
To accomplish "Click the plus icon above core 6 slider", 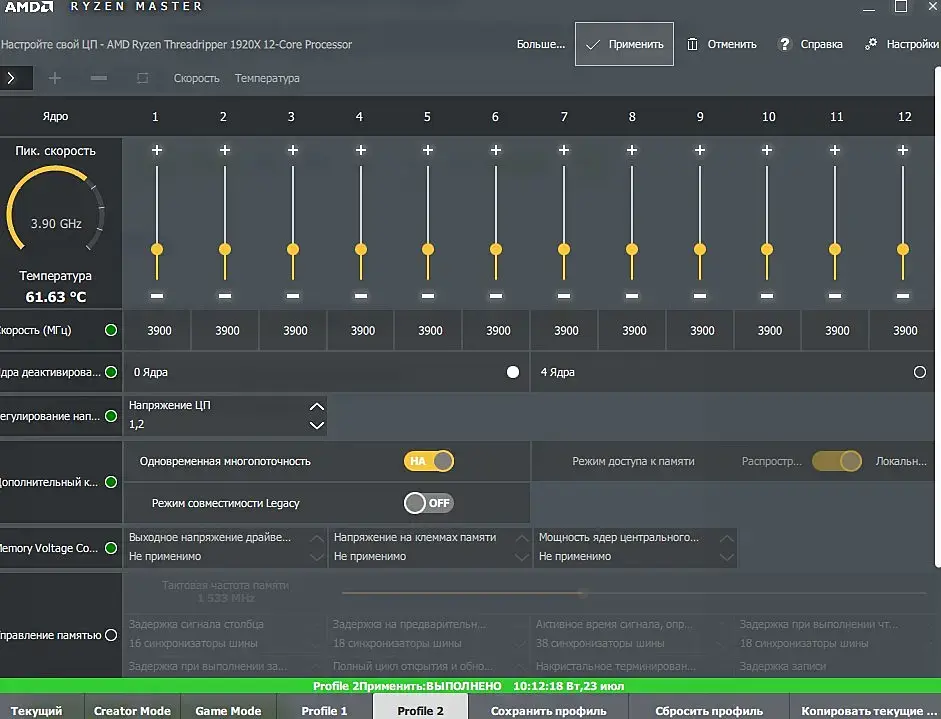I will coord(496,150).
